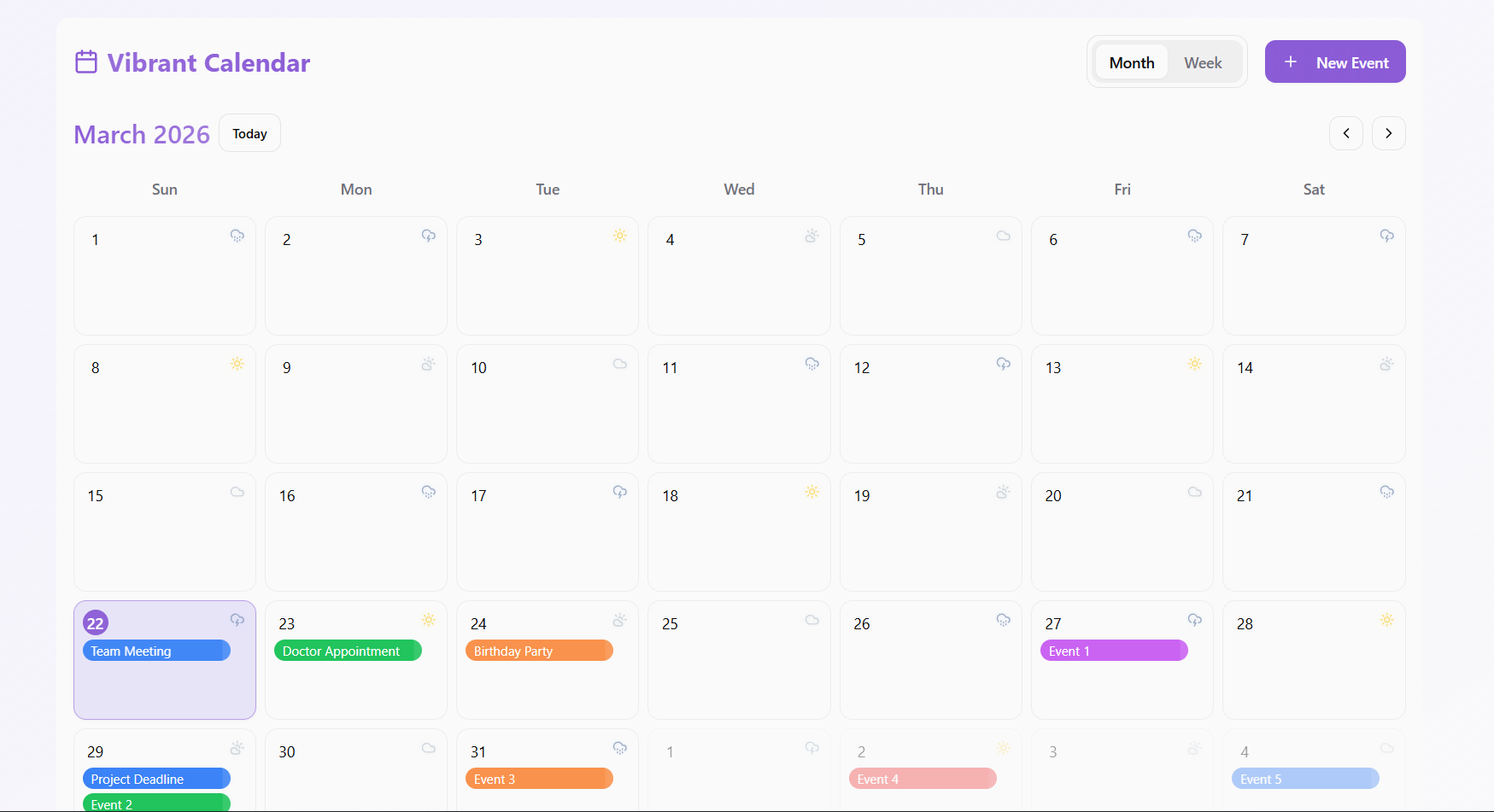Click the rain icon on March 27

coord(1195,620)
